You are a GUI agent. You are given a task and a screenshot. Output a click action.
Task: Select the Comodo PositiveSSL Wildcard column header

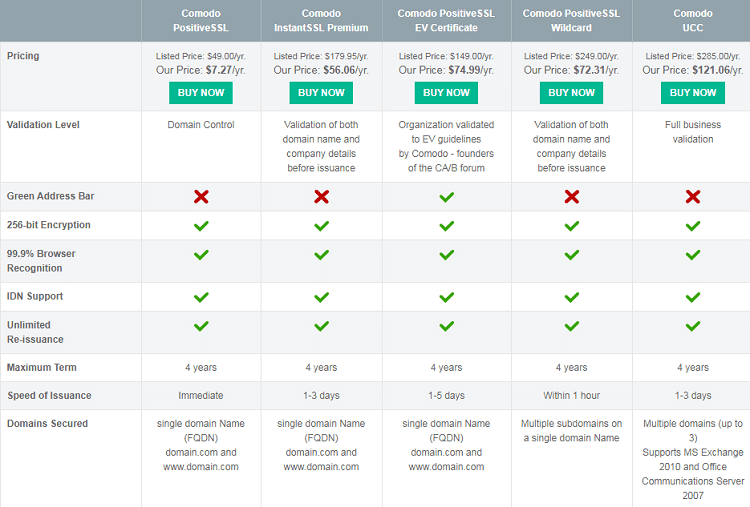(x=571, y=20)
